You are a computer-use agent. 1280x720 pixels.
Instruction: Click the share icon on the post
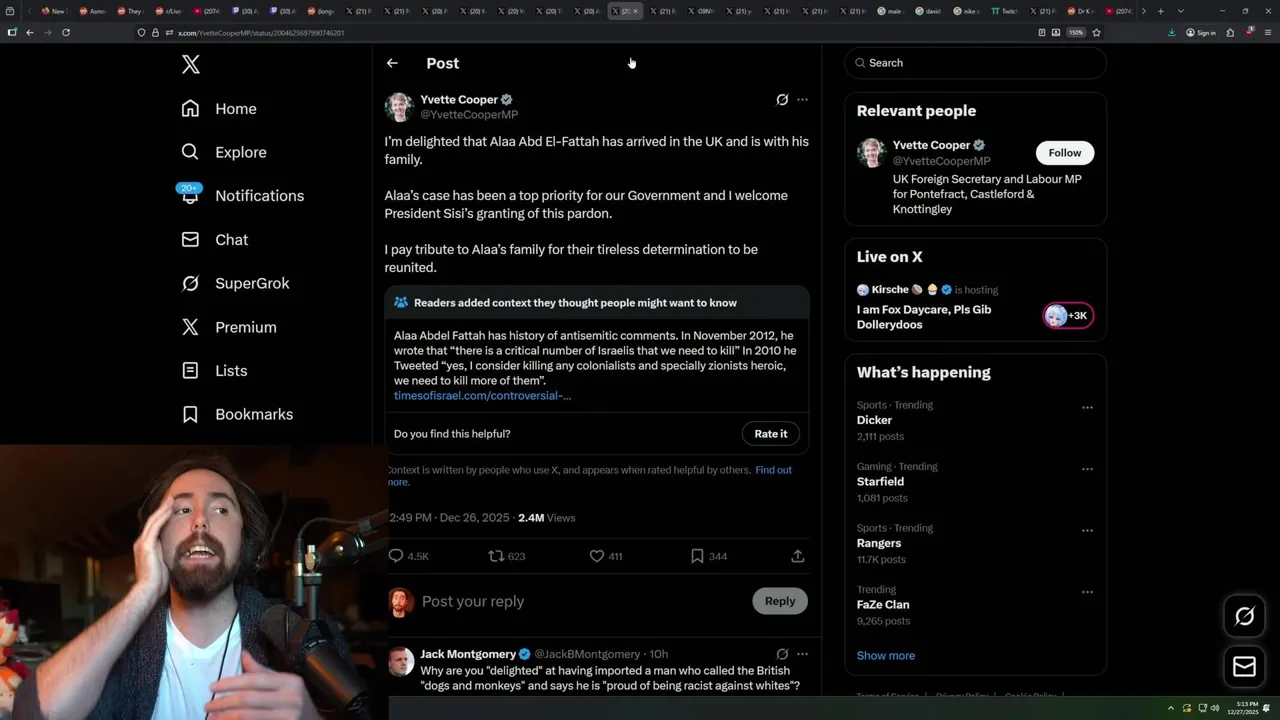click(x=797, y=556)
